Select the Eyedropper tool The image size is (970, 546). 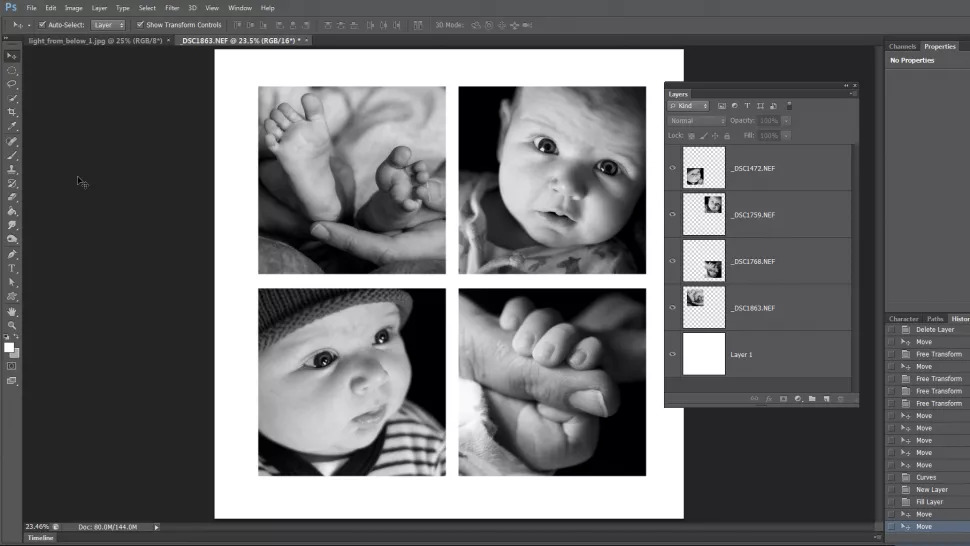coord(12,126)
